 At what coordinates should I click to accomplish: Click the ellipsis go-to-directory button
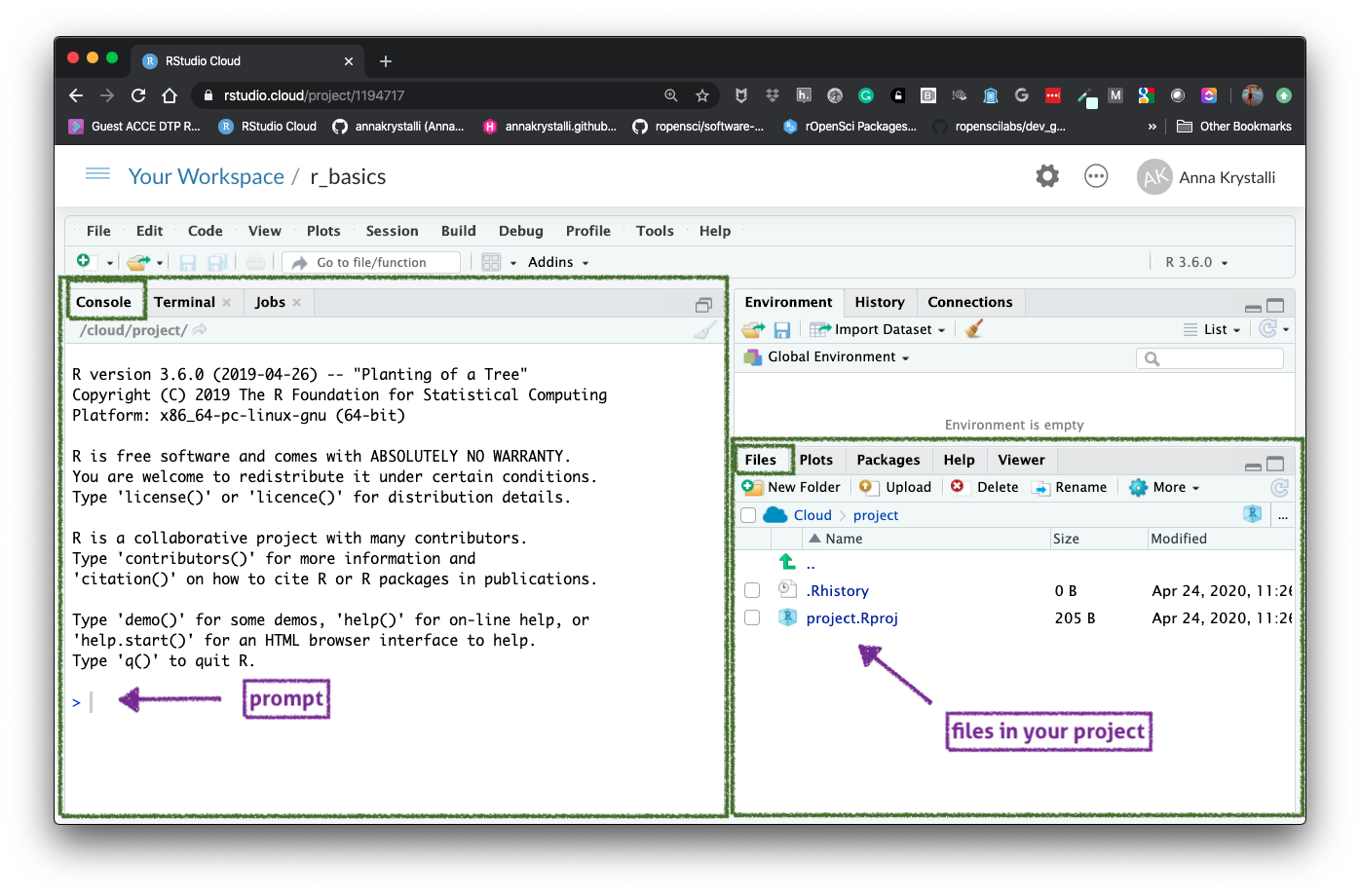(x=1283, y=516)
